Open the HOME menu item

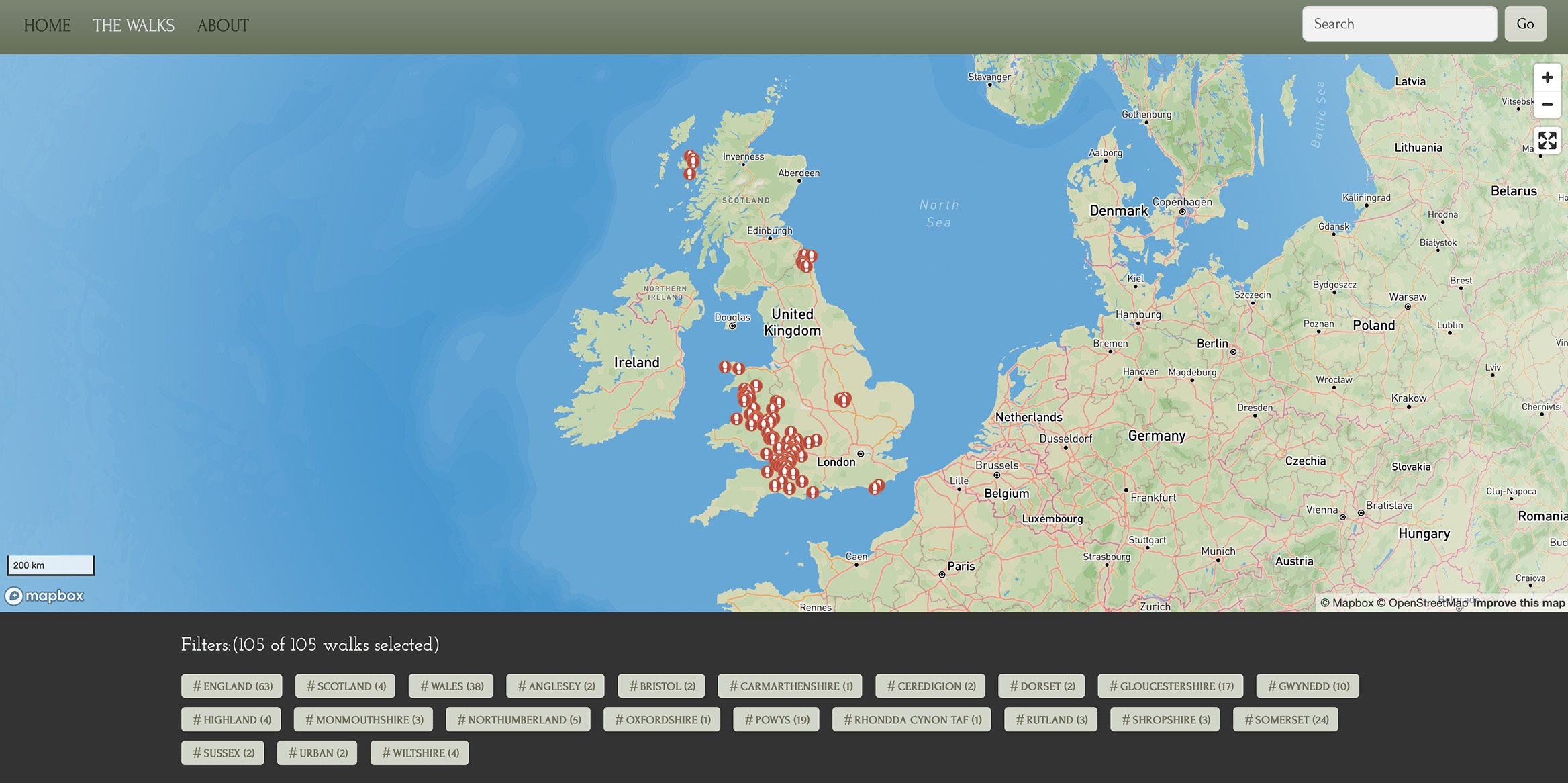pyautogui.click(x=46, y=25)
